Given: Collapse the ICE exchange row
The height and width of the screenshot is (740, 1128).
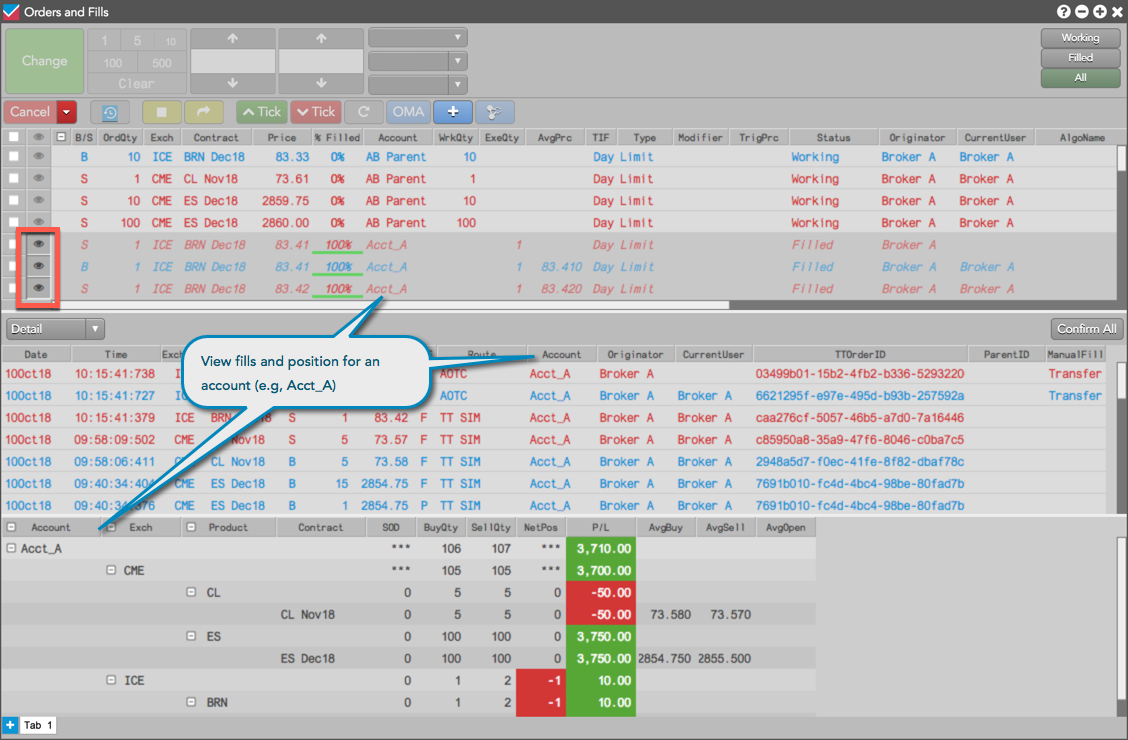Looking at the screenshot, I should click(x=111, y=680).
